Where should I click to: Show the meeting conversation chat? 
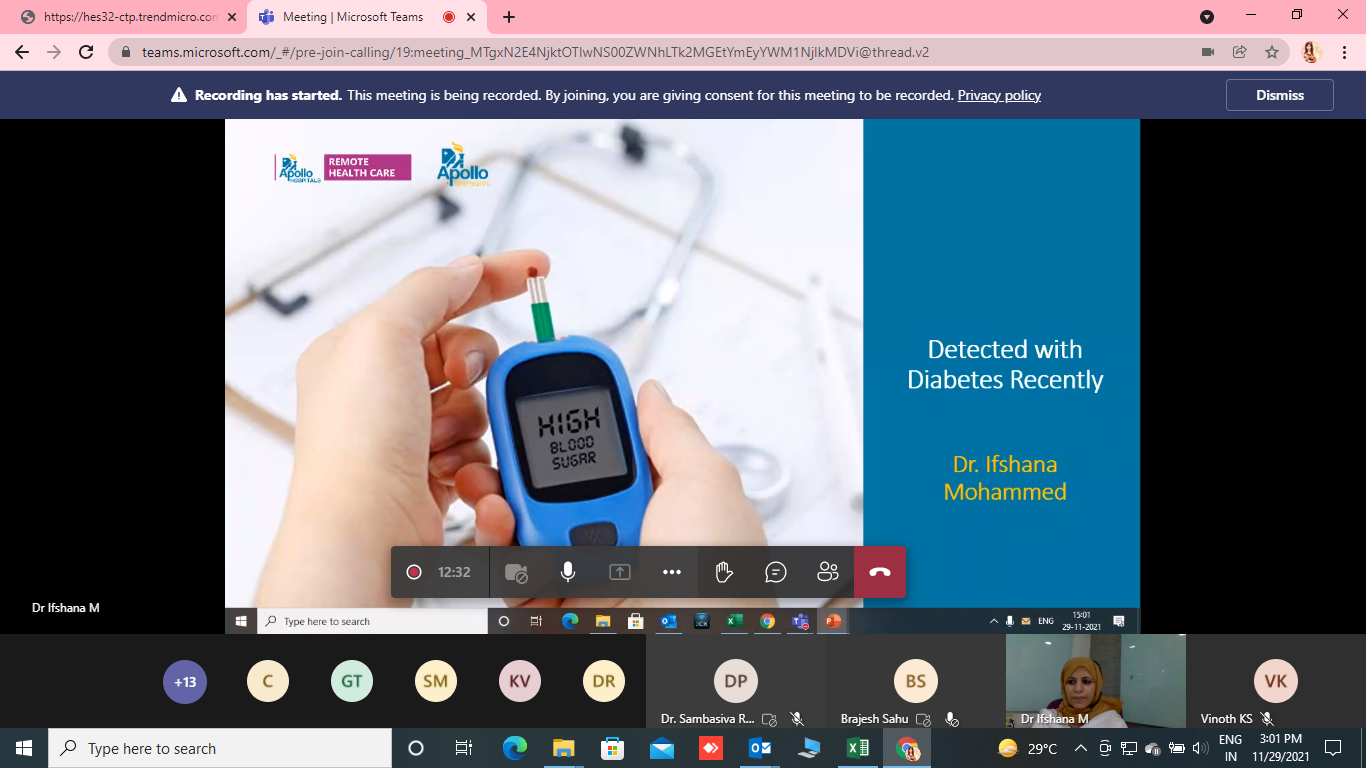point(776,572)
